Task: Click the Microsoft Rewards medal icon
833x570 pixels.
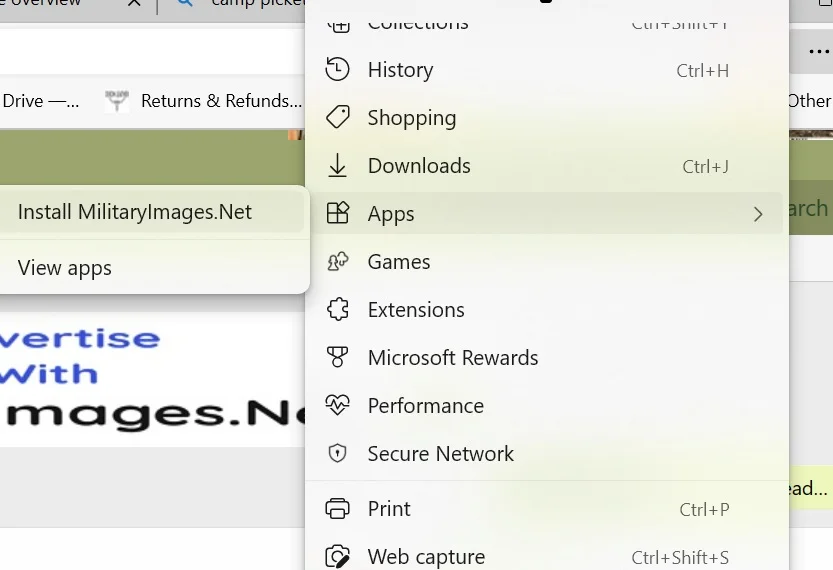Action: 337,357
